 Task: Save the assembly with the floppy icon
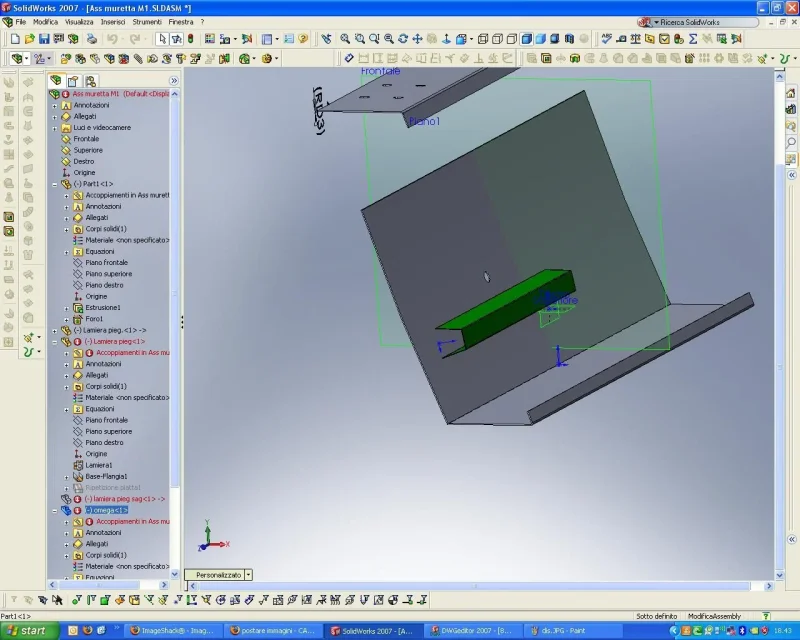click(x=44, y=39)
